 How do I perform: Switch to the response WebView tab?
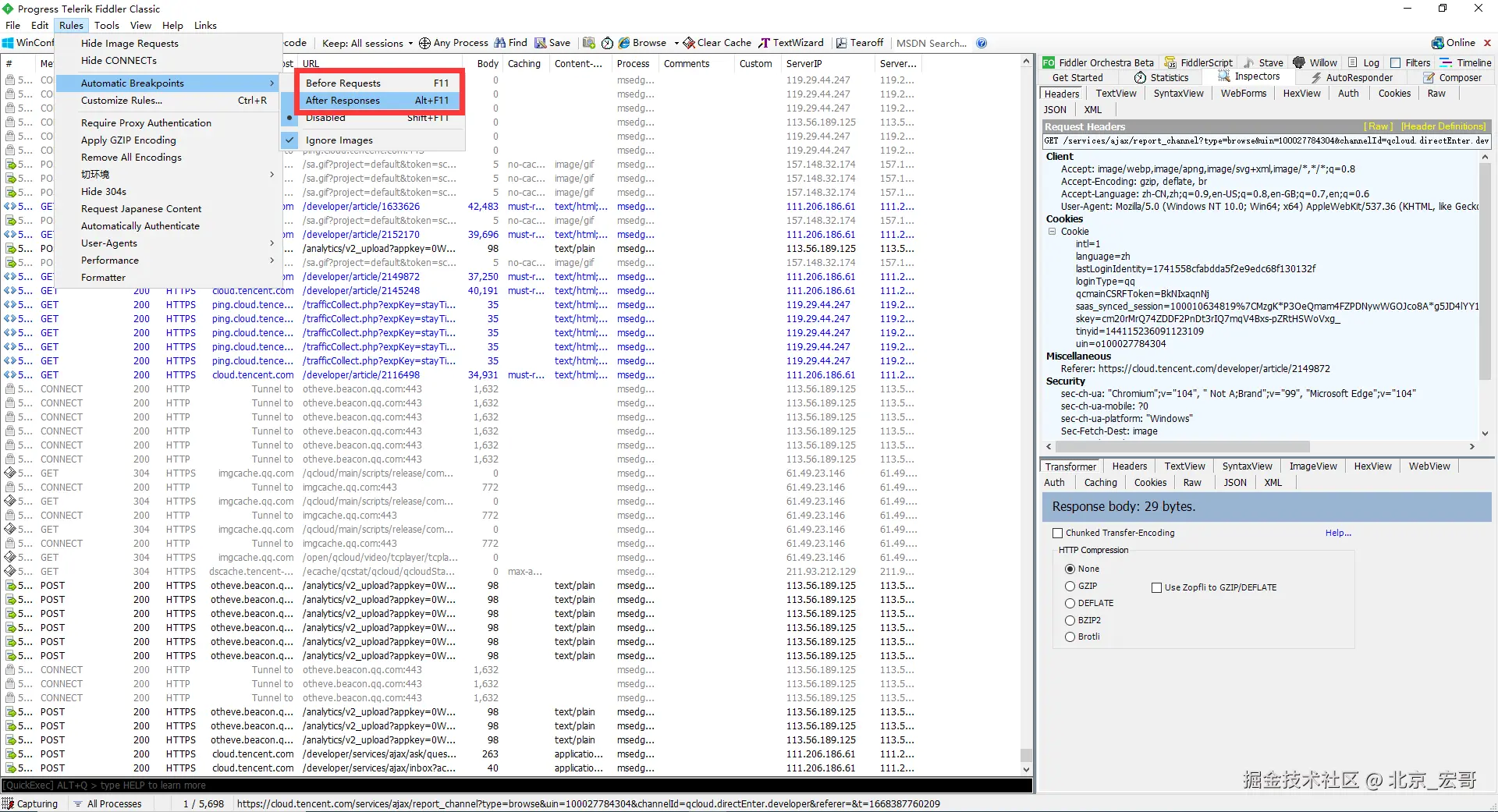(1429, 466)
